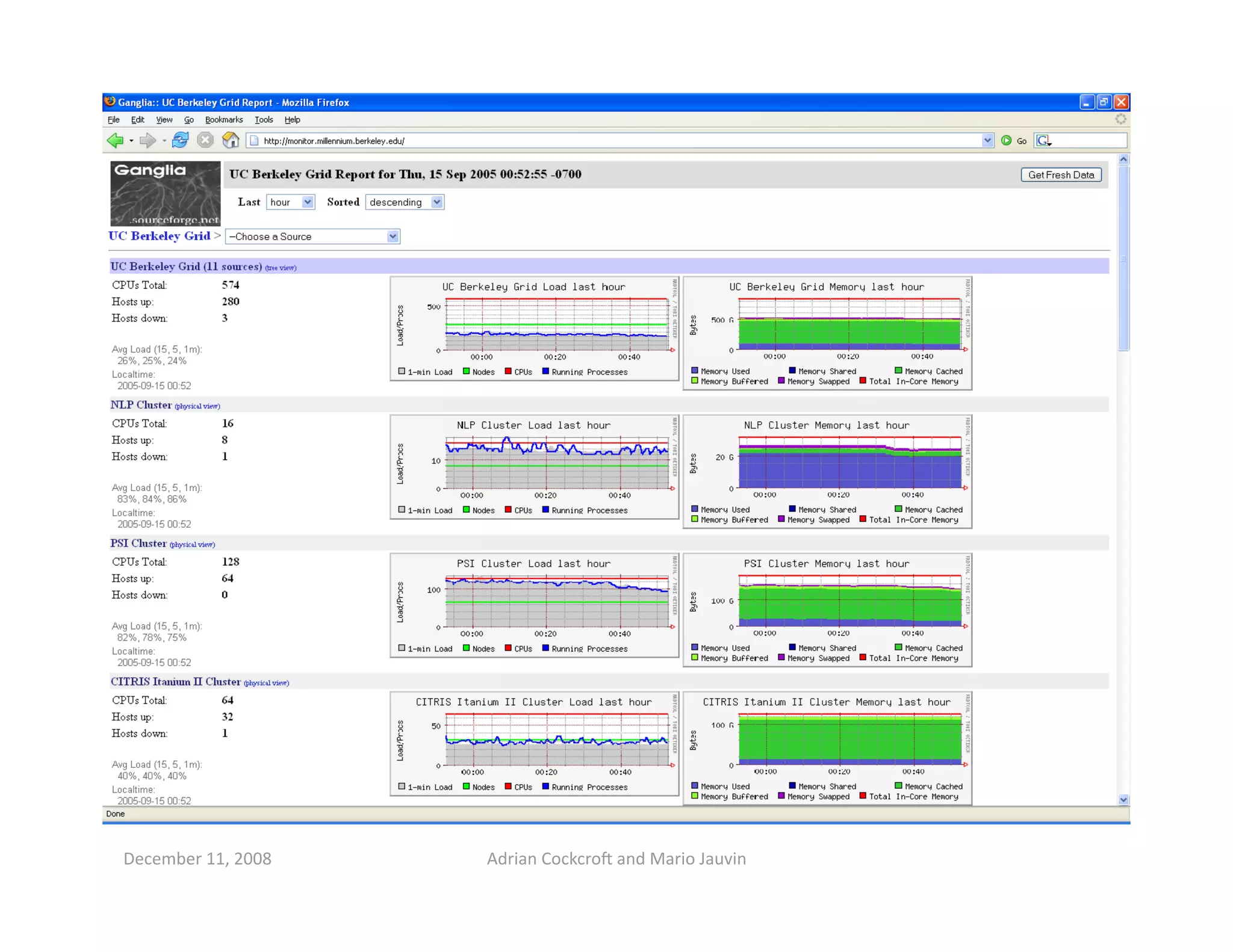Open the File menu
Screen dimensions: 1233x952
pyautogui.click(x=113, y=120)
